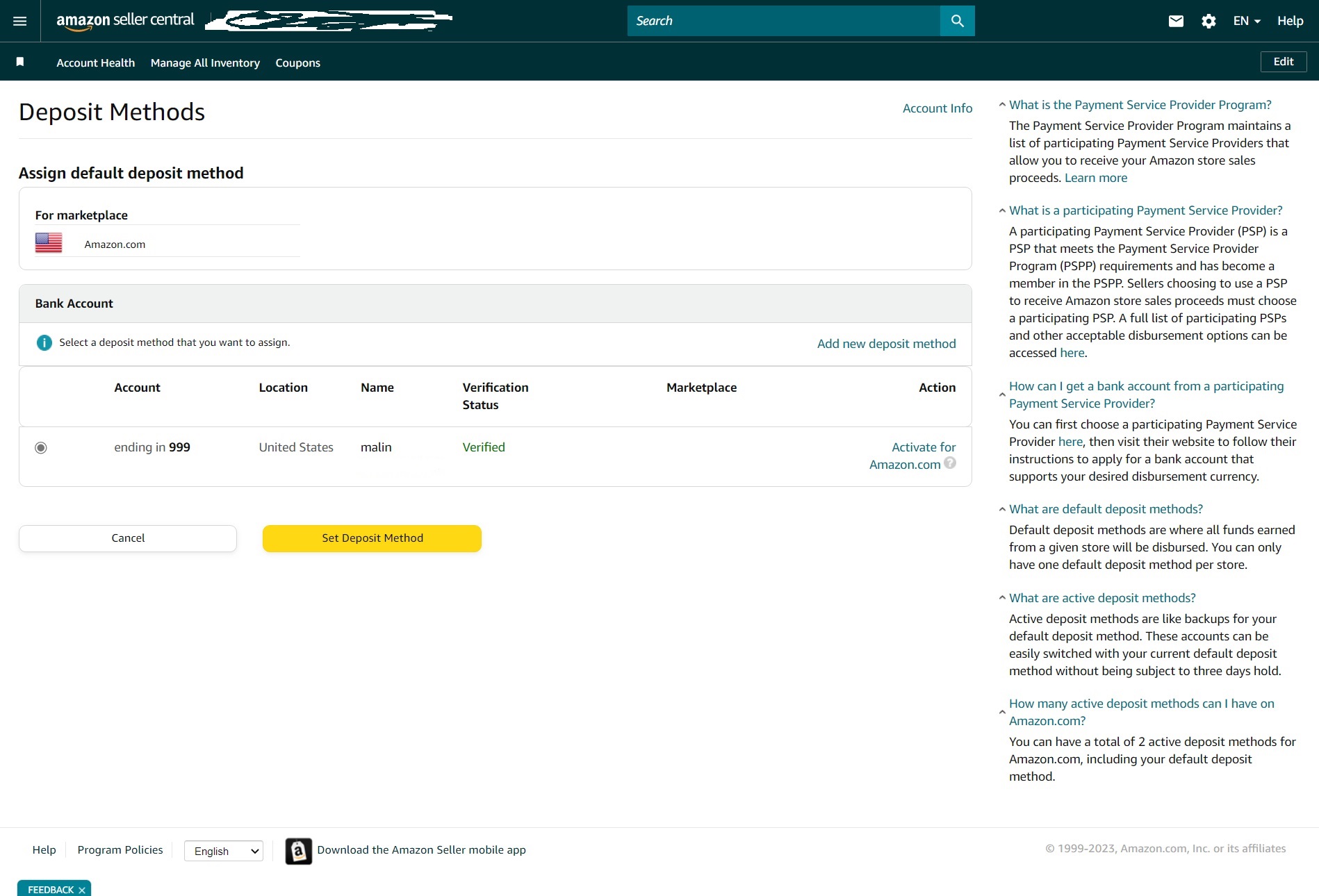
Task: Switch to the Account Health tab
Action: point(95,63)
